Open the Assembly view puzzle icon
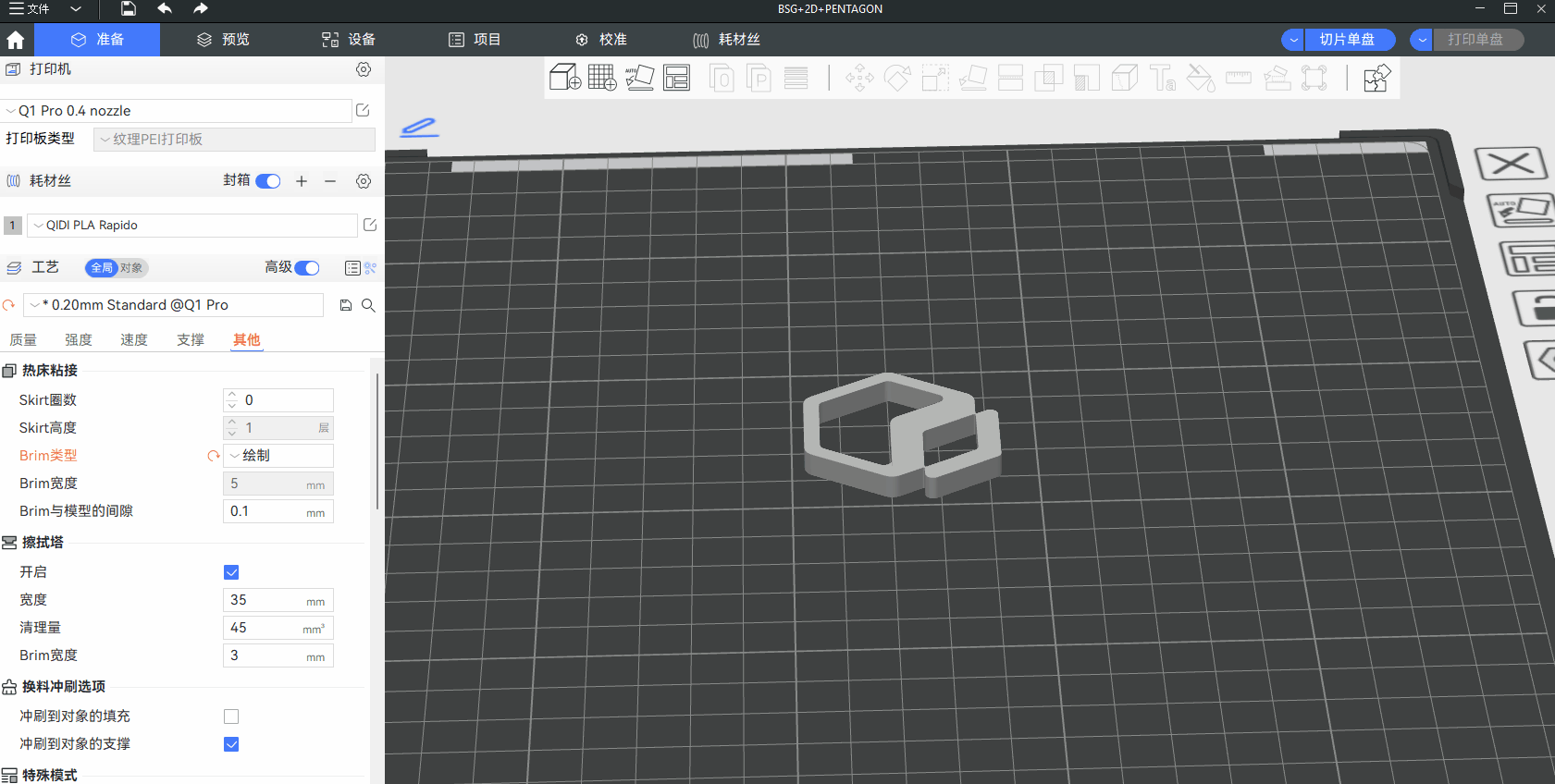Viewport: 1555px width, 784px height. tap(1376, 78)
